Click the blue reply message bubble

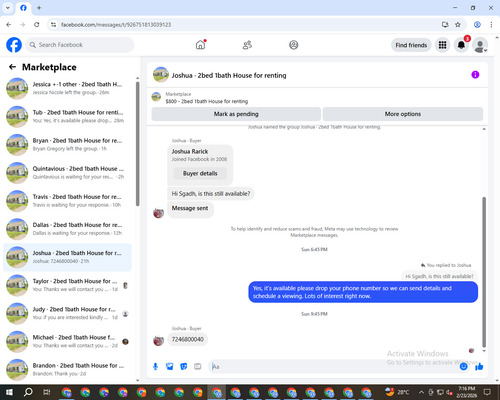[x=363, y=292]
